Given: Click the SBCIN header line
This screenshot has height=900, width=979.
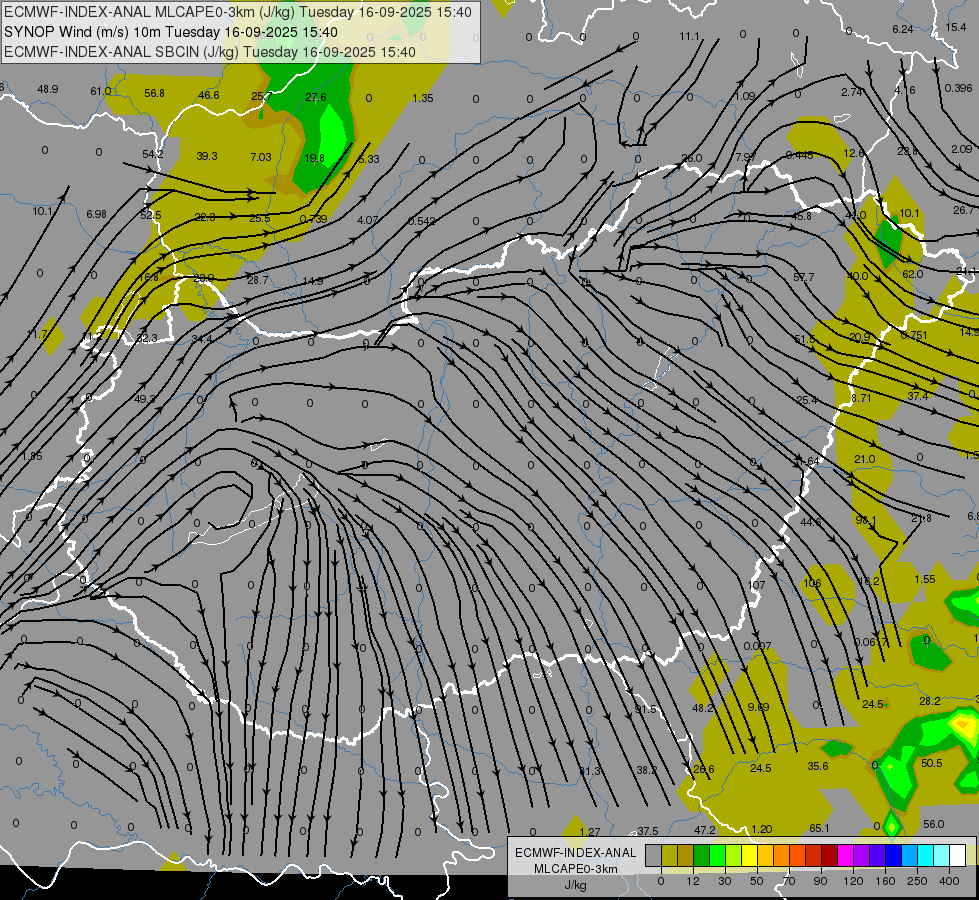Looking at the screenshot, I should coord(210,52).
